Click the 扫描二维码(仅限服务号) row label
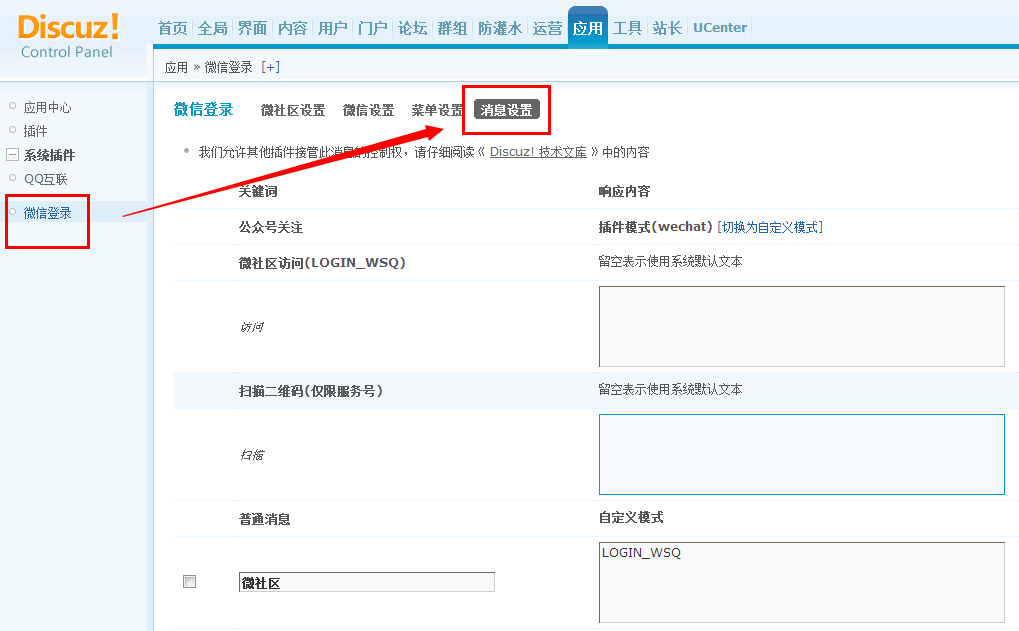Screen dimensions: 1019x631 coord(311,391)
